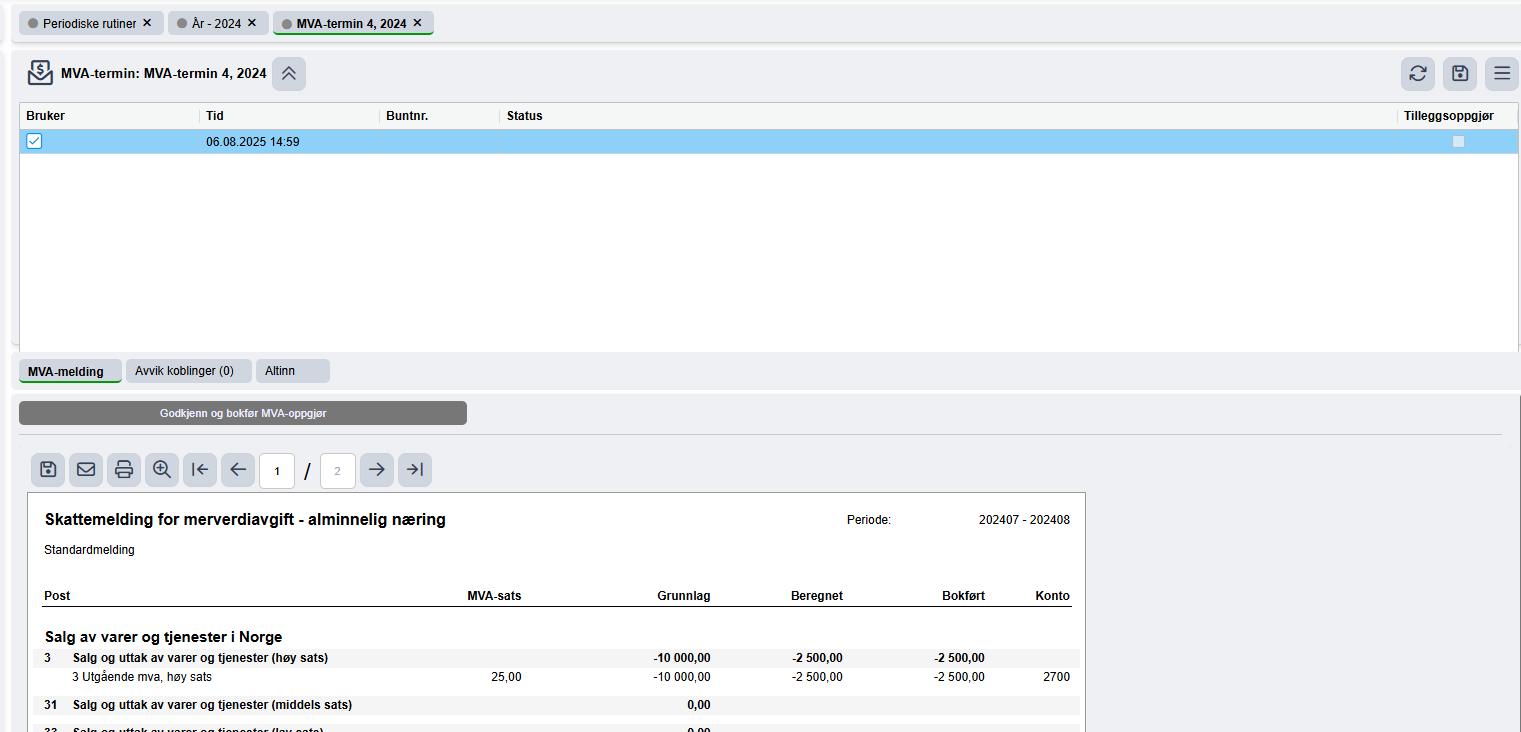Click the MVA-termin inbox icon
Screen dimensions: 1521x732
coord(40,73)
